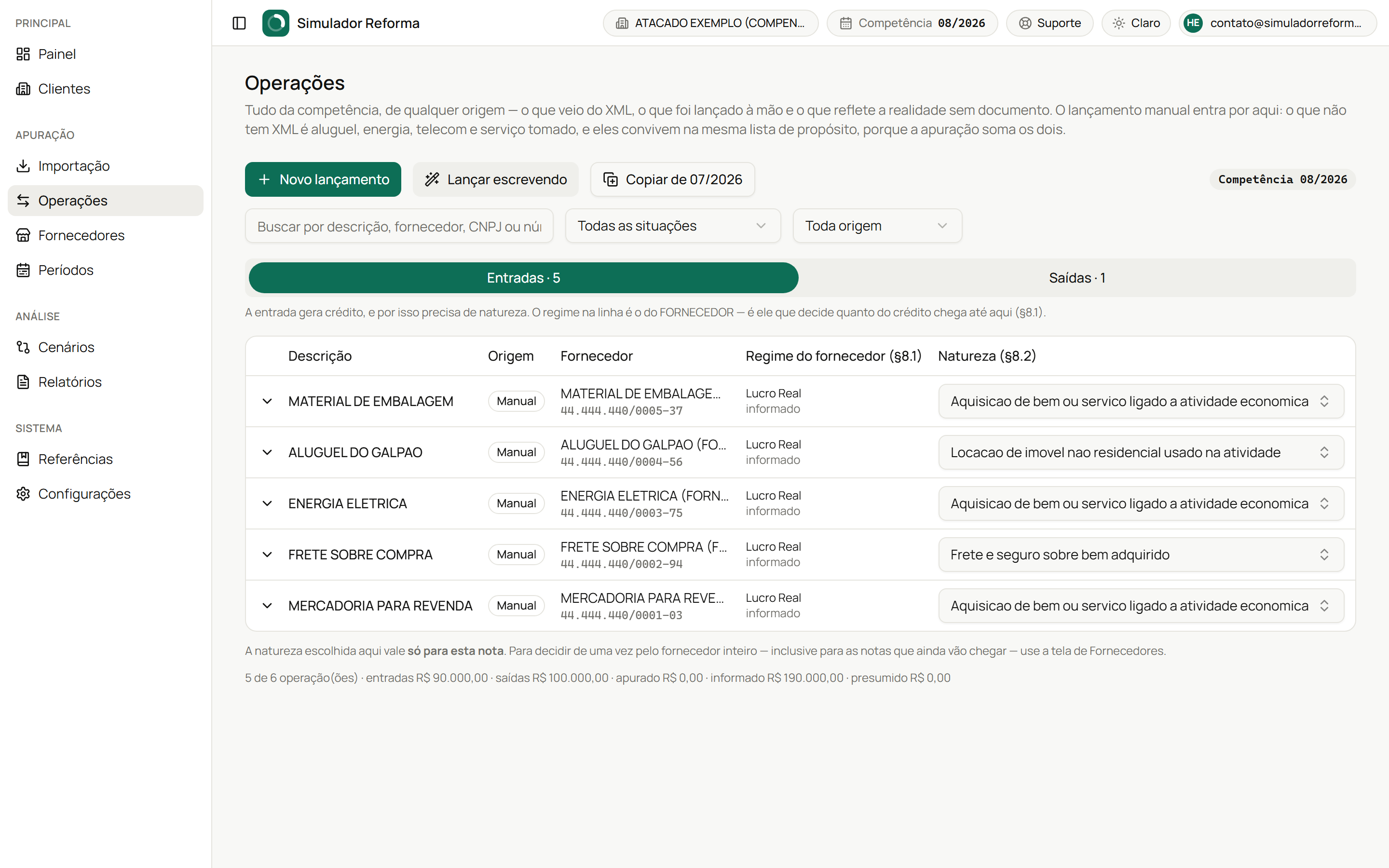This screenshot has height=868, width=1389.
Task: Toggle the Claro theme button
Action: tap(1136, 23)
